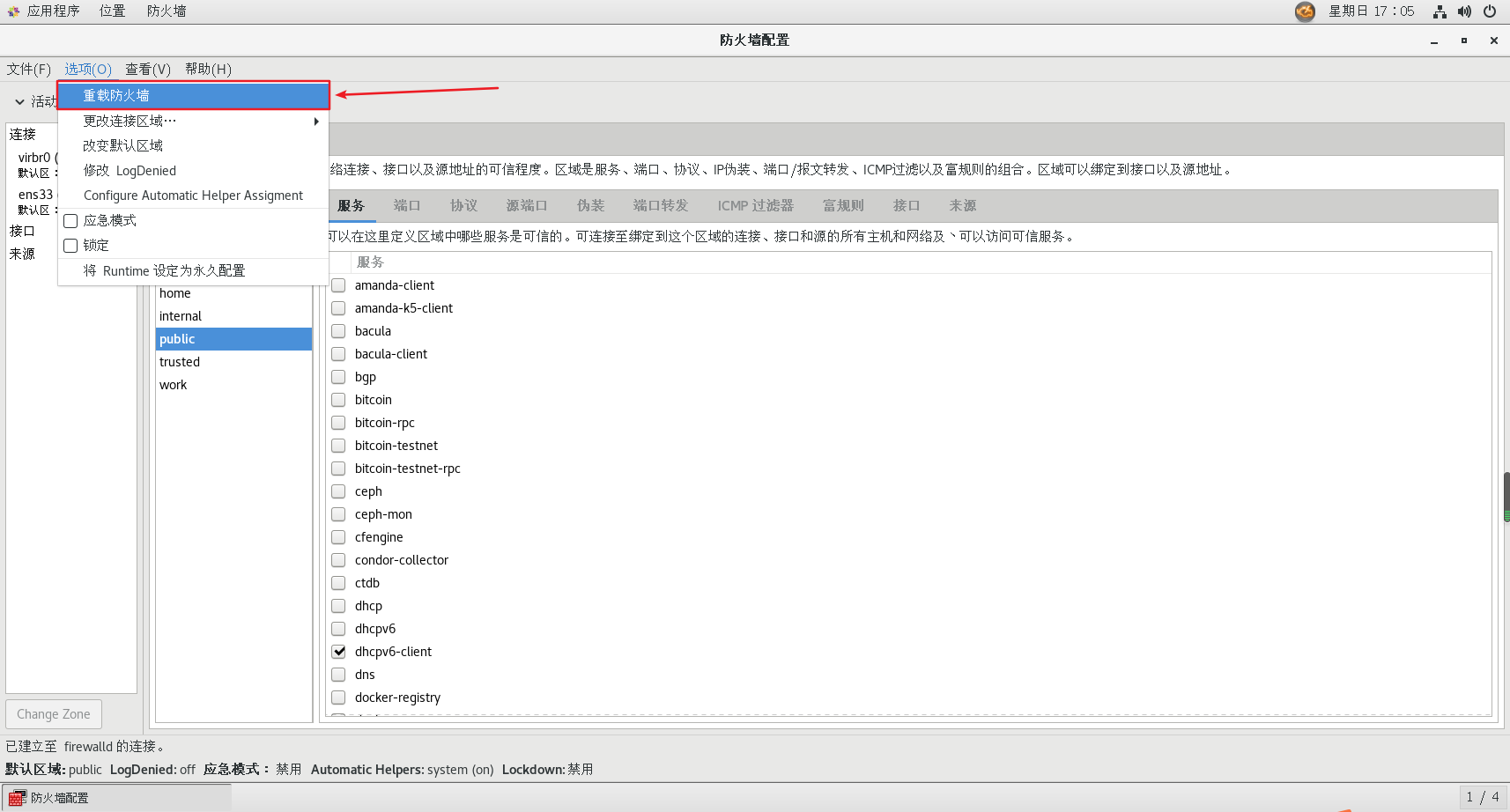Select public zone

coord(233,339)
